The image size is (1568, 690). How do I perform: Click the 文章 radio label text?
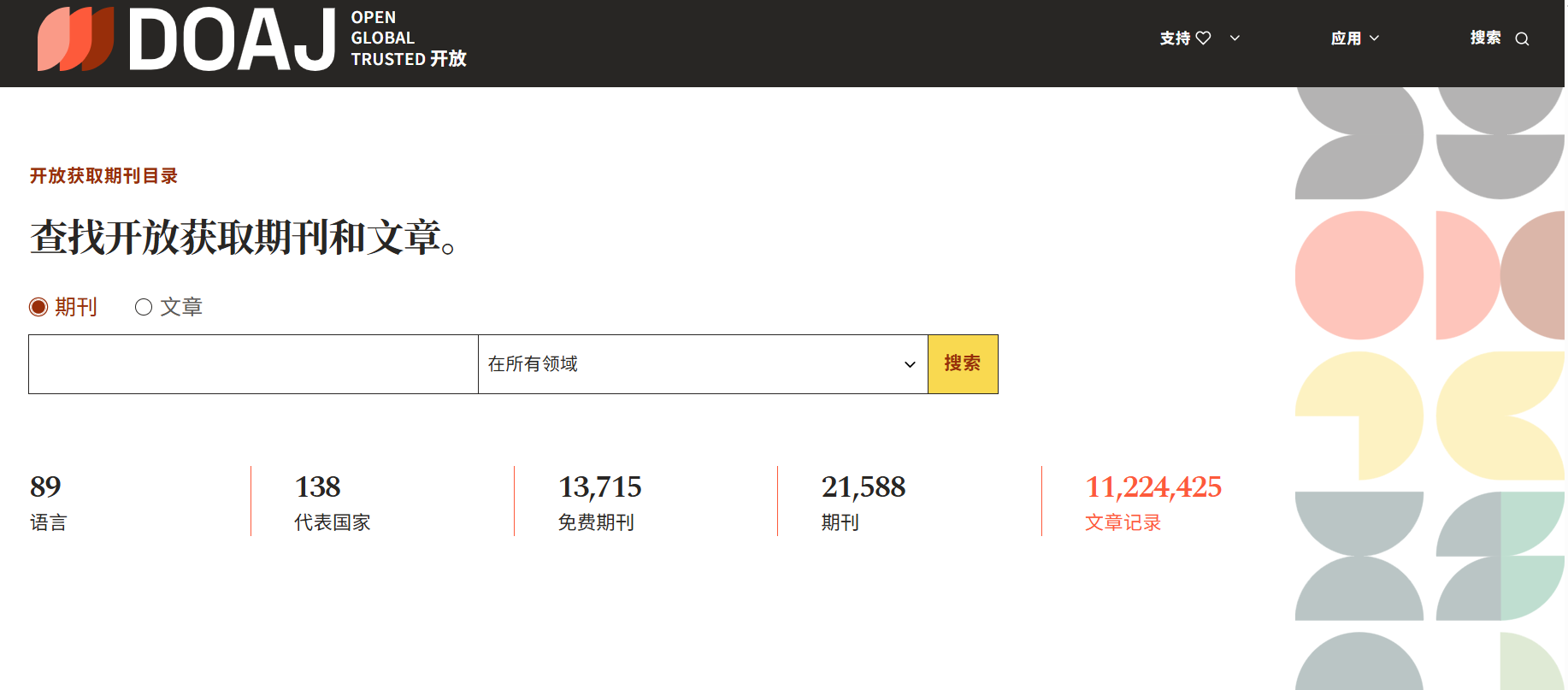coord(181,307)
